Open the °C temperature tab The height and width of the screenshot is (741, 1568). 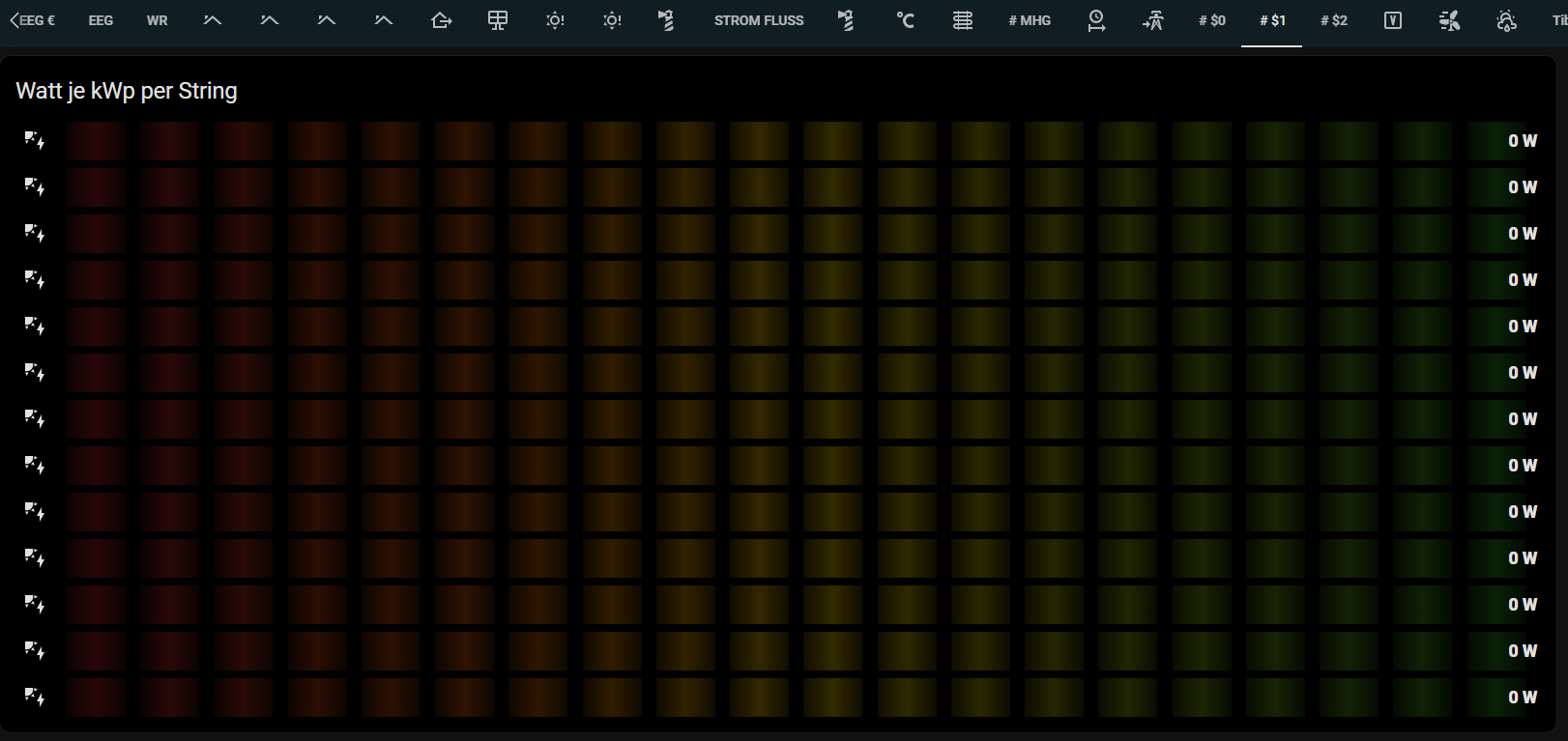(905, 20)
